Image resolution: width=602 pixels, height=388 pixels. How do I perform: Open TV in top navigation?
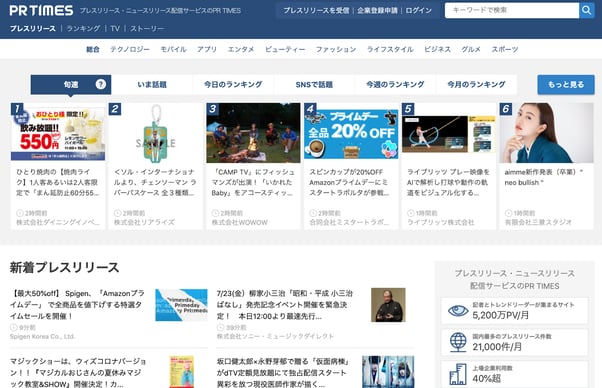coord(115,28)
